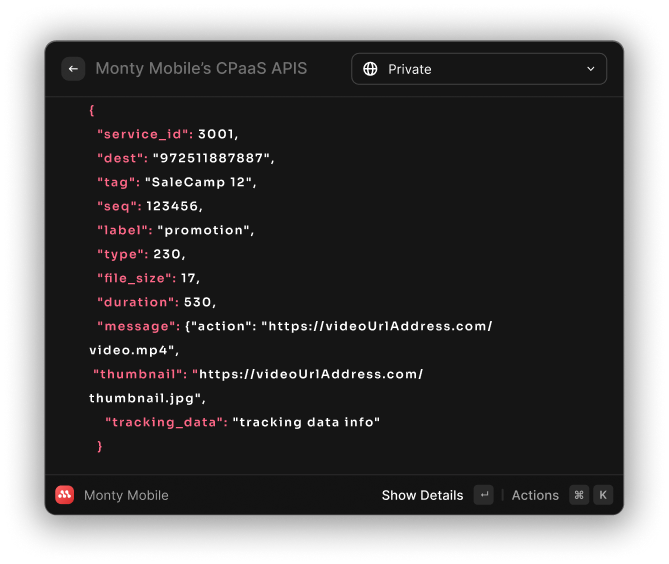This screenshot has width=669, height=564.
Task: Click the thumbnail.jpg line
Action: click(x=145, y=398)
